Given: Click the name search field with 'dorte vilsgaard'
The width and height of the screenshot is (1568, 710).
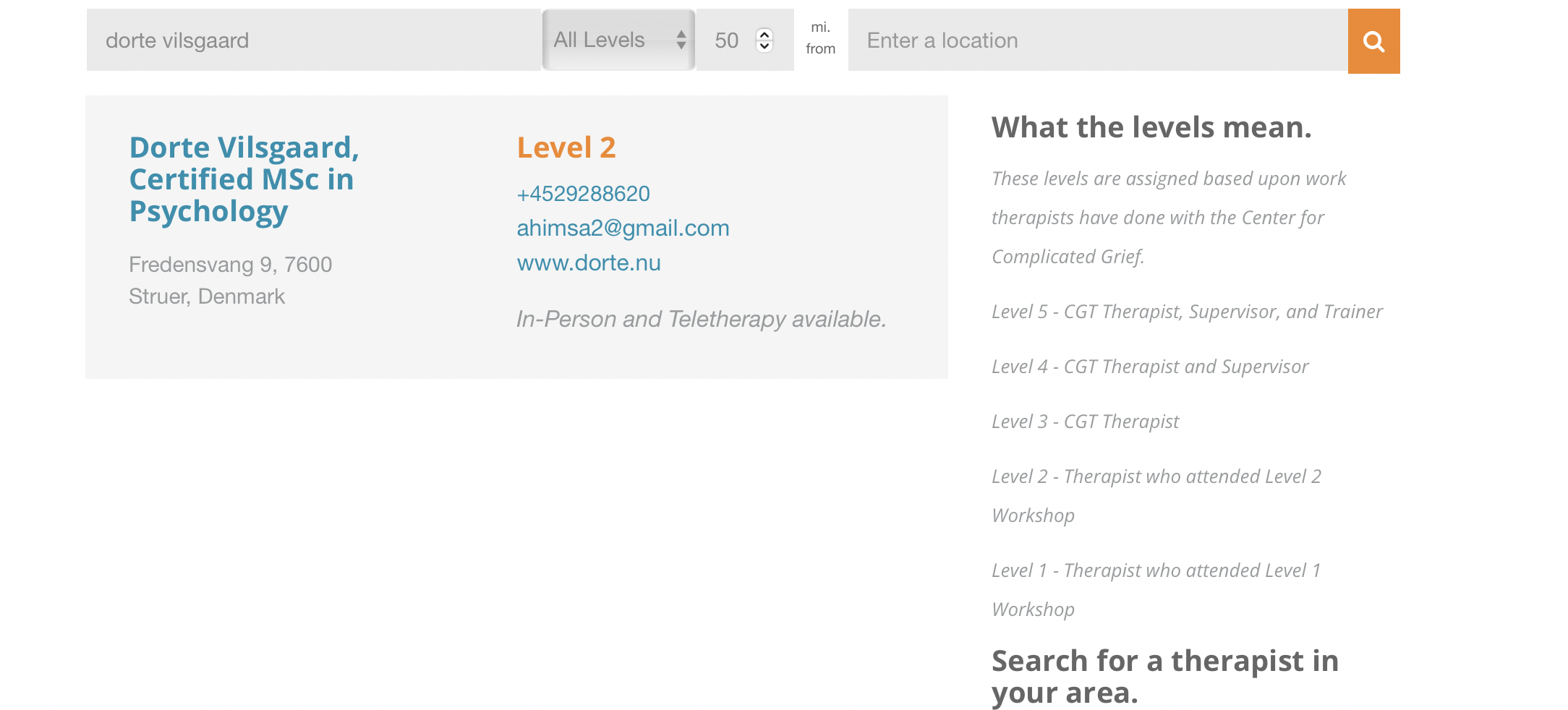Looking at the screenshot, I should click(312, 40).
